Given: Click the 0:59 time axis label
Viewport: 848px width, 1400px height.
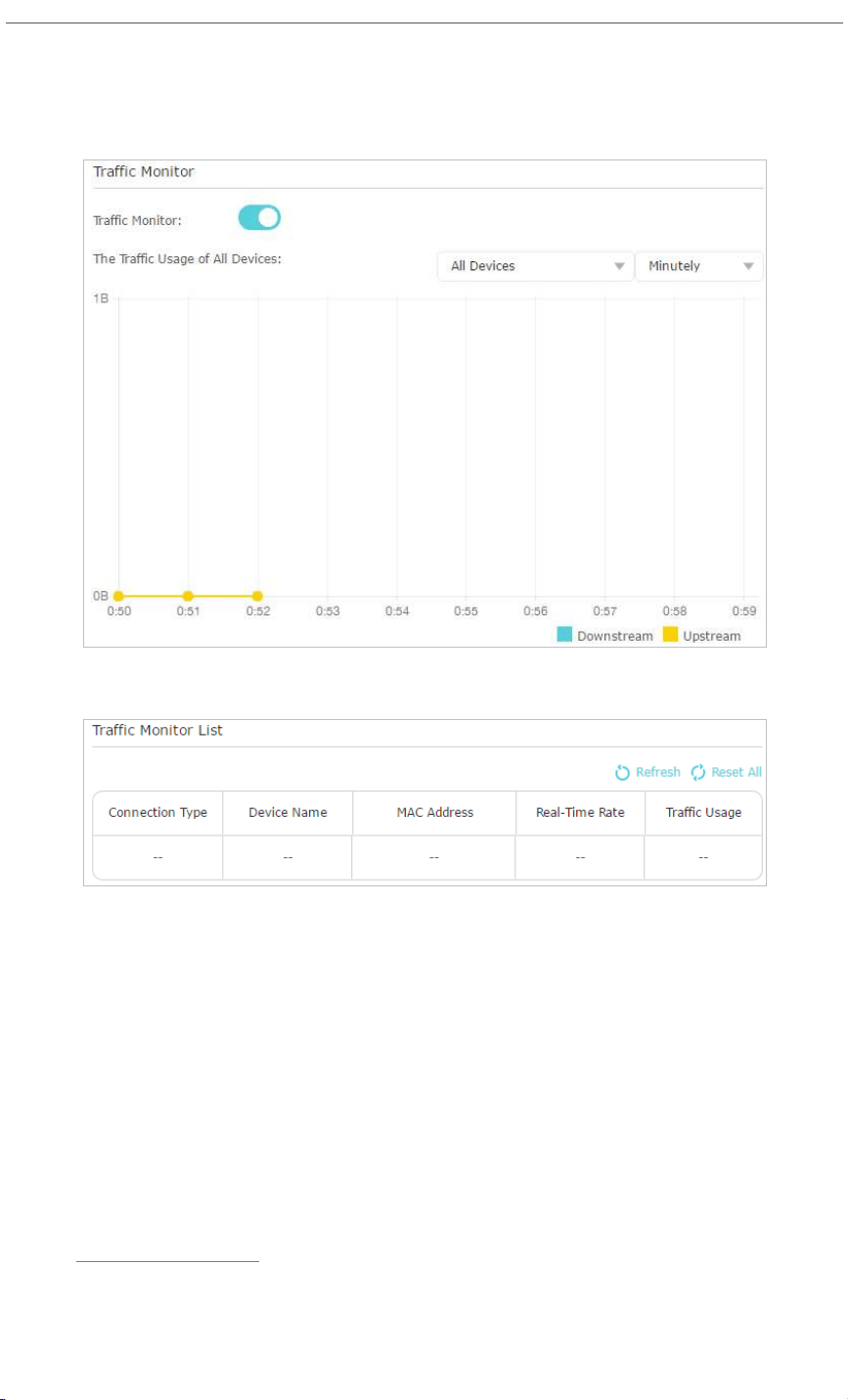Looking at the screenshot, I should tap(744, 611).
